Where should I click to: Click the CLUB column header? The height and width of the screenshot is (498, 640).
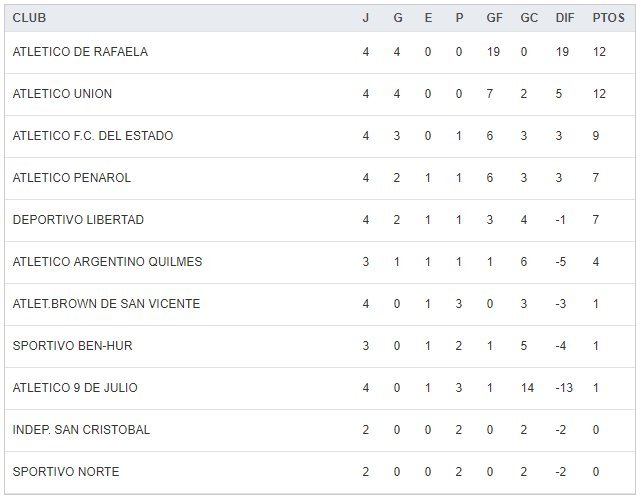point(29,18)
